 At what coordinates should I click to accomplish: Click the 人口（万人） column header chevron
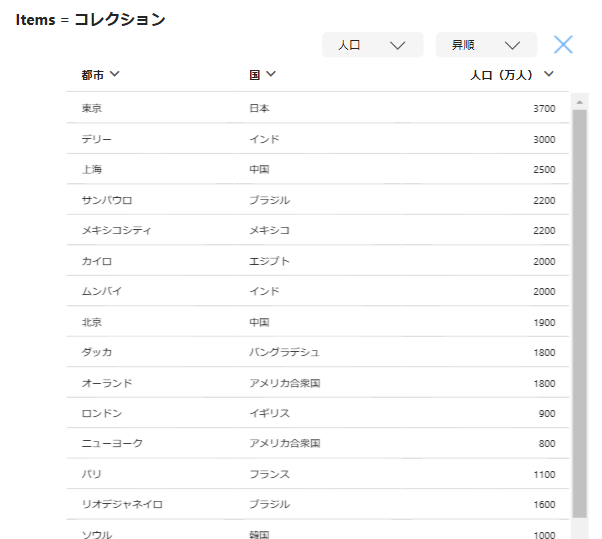point(548,74)
